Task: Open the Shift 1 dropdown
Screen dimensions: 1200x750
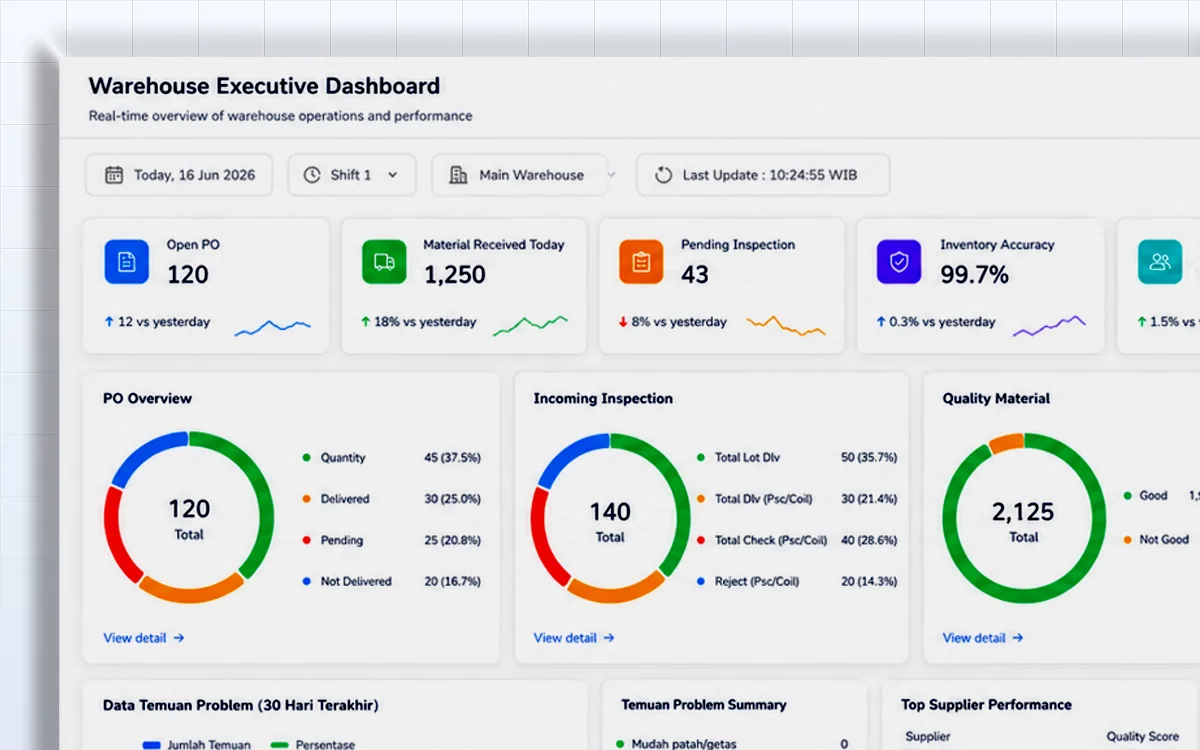Action: (x=351, y=175)
